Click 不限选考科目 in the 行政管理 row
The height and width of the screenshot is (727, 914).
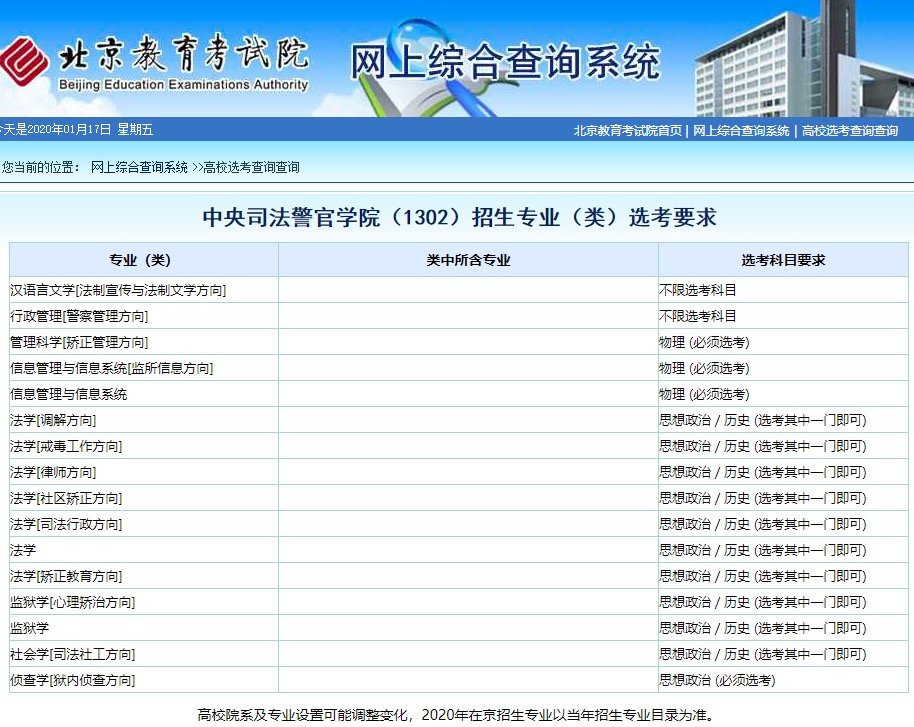pyautogui.click(x=698, y=316)
